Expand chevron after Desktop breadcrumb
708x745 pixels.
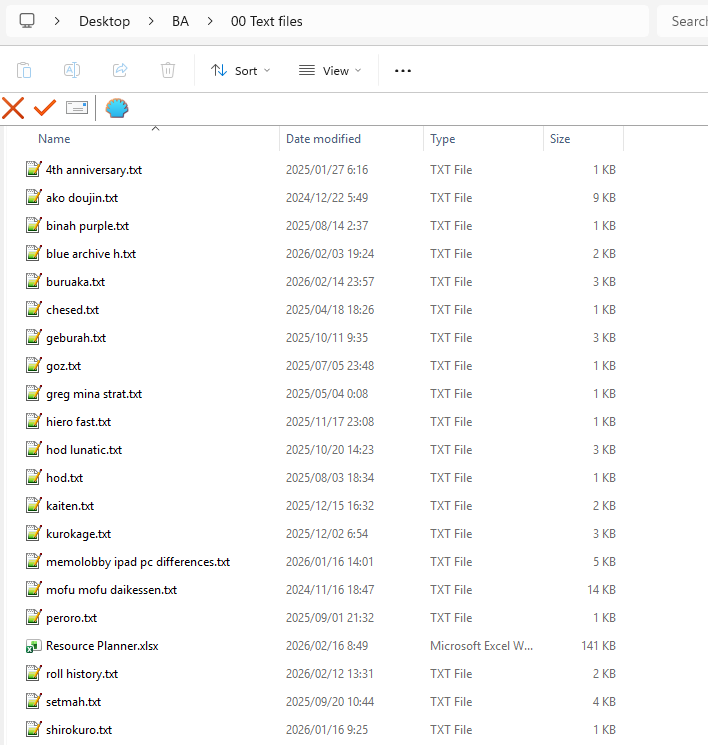pyautogui.click(x=151, y=21)
